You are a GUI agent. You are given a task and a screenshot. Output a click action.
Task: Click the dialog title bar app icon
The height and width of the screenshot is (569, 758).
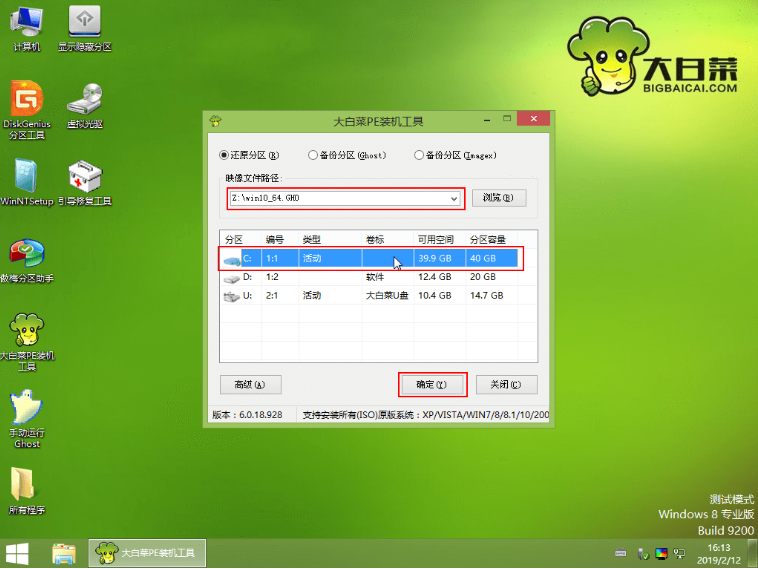pos(216,121)
